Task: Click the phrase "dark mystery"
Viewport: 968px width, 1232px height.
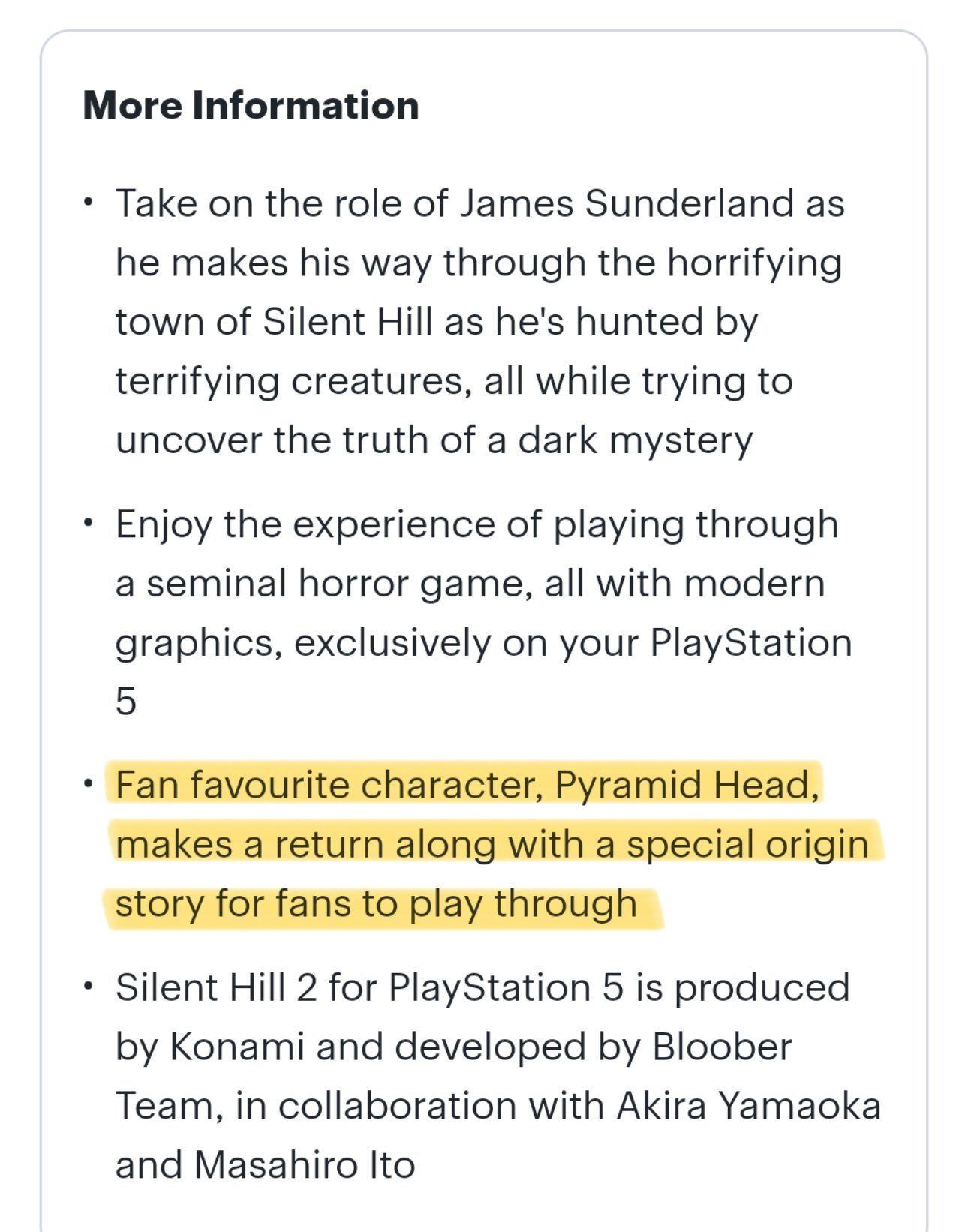Action: pos(636,440)
